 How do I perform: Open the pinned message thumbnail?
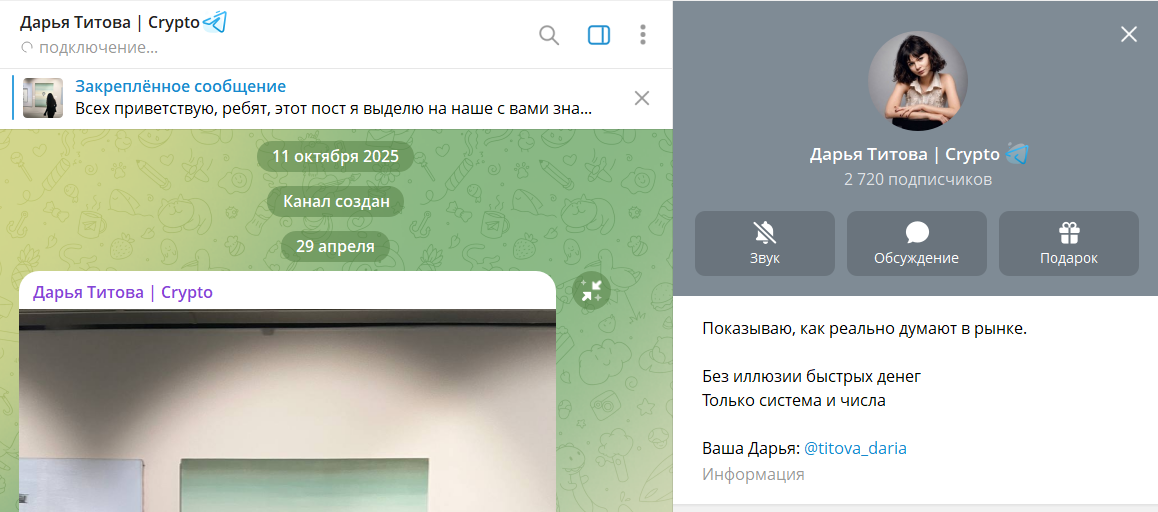[43, 98]
